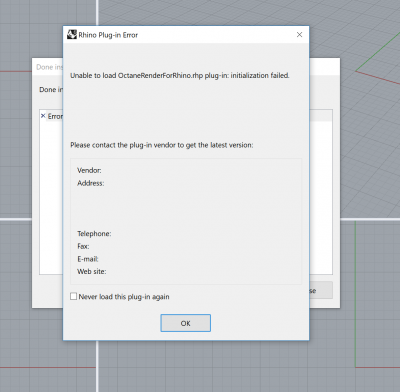Close the Rhino Plug-in Error dialog with the X
This screenshot has height=392, width=400.
[x=299, y=35]
